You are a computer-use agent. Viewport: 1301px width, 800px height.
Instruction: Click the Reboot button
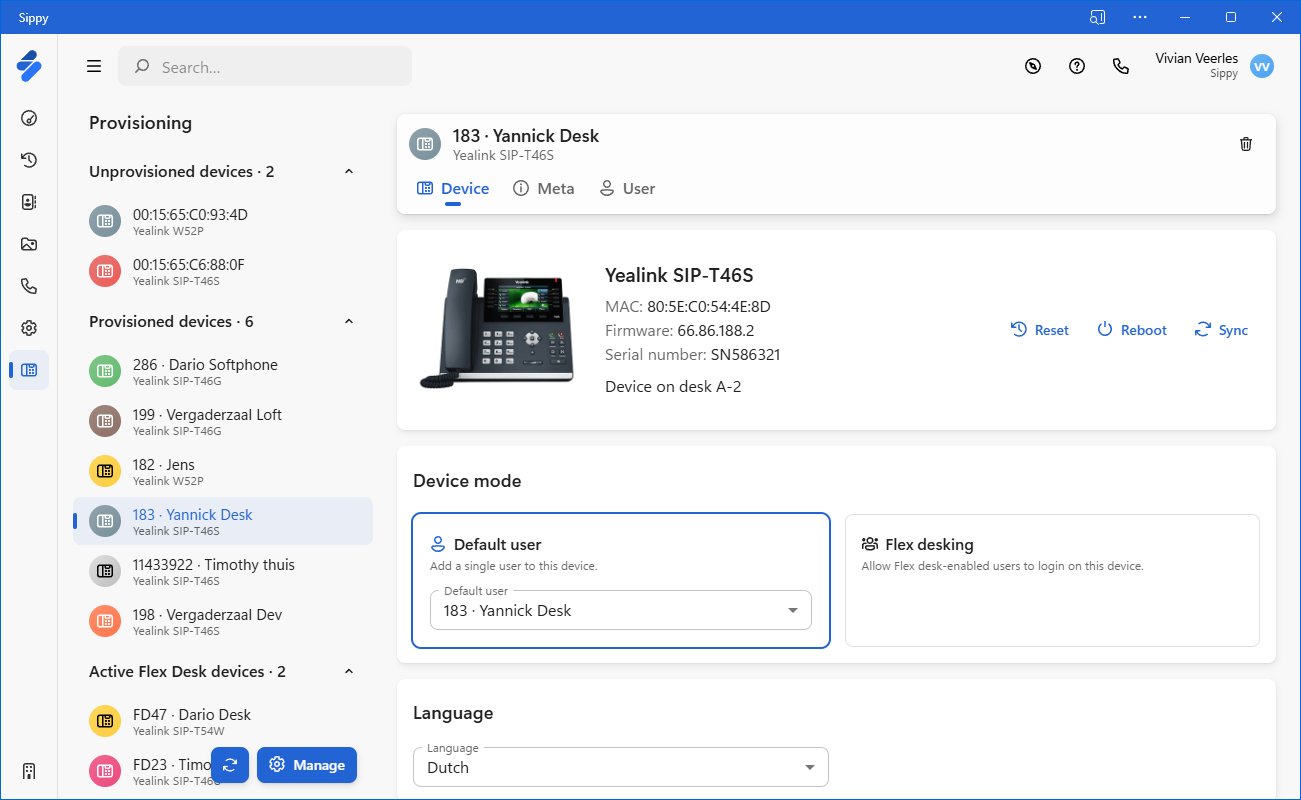(1132, 330)
